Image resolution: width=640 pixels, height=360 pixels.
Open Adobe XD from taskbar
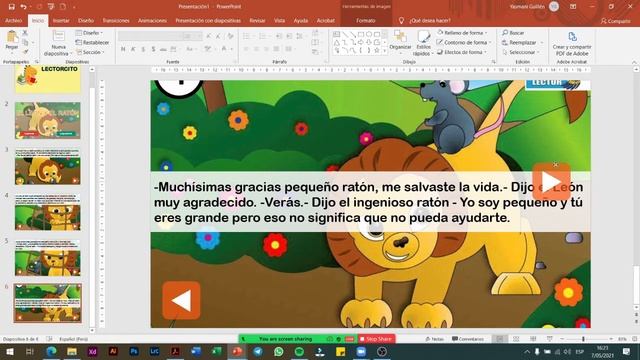coord(92,351)
